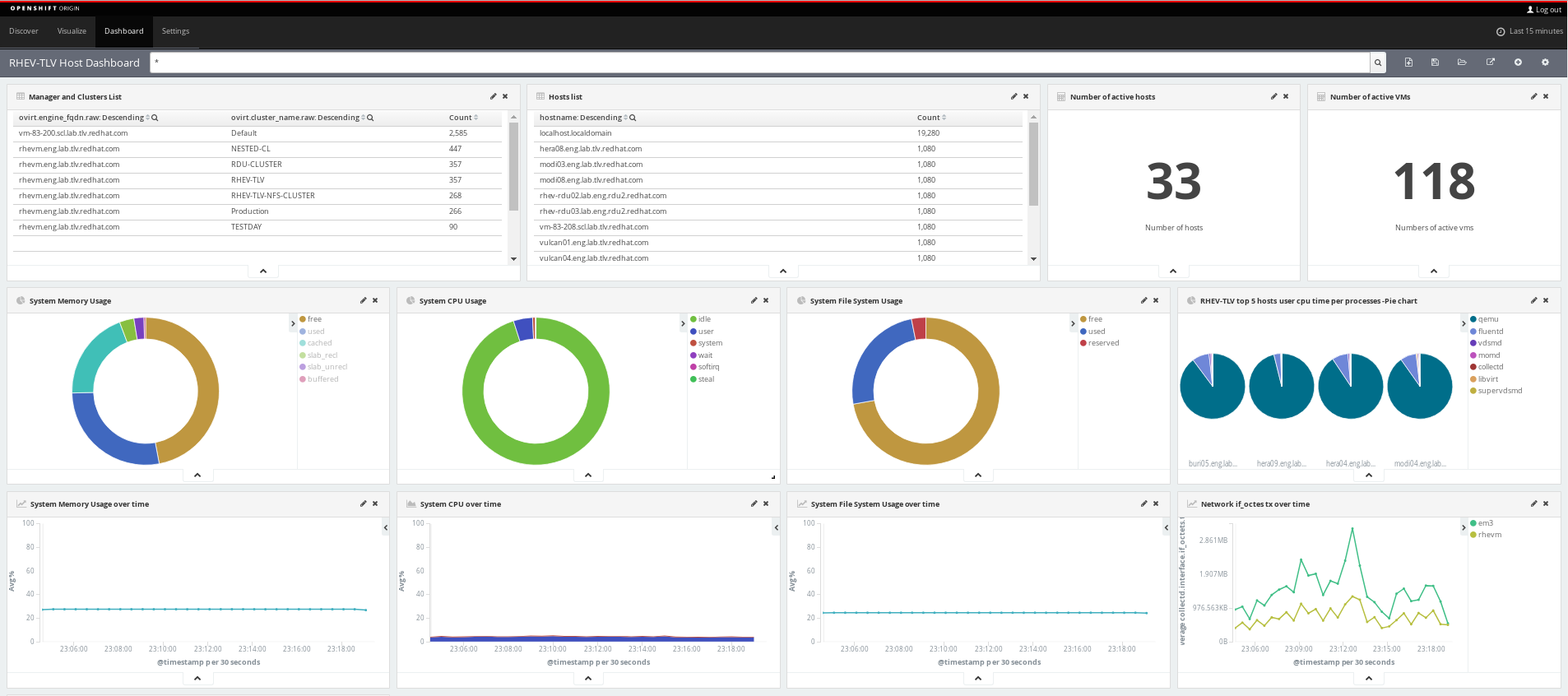Switch to the Discover tab
1568x696 pixels.
[x=24, y=31]
